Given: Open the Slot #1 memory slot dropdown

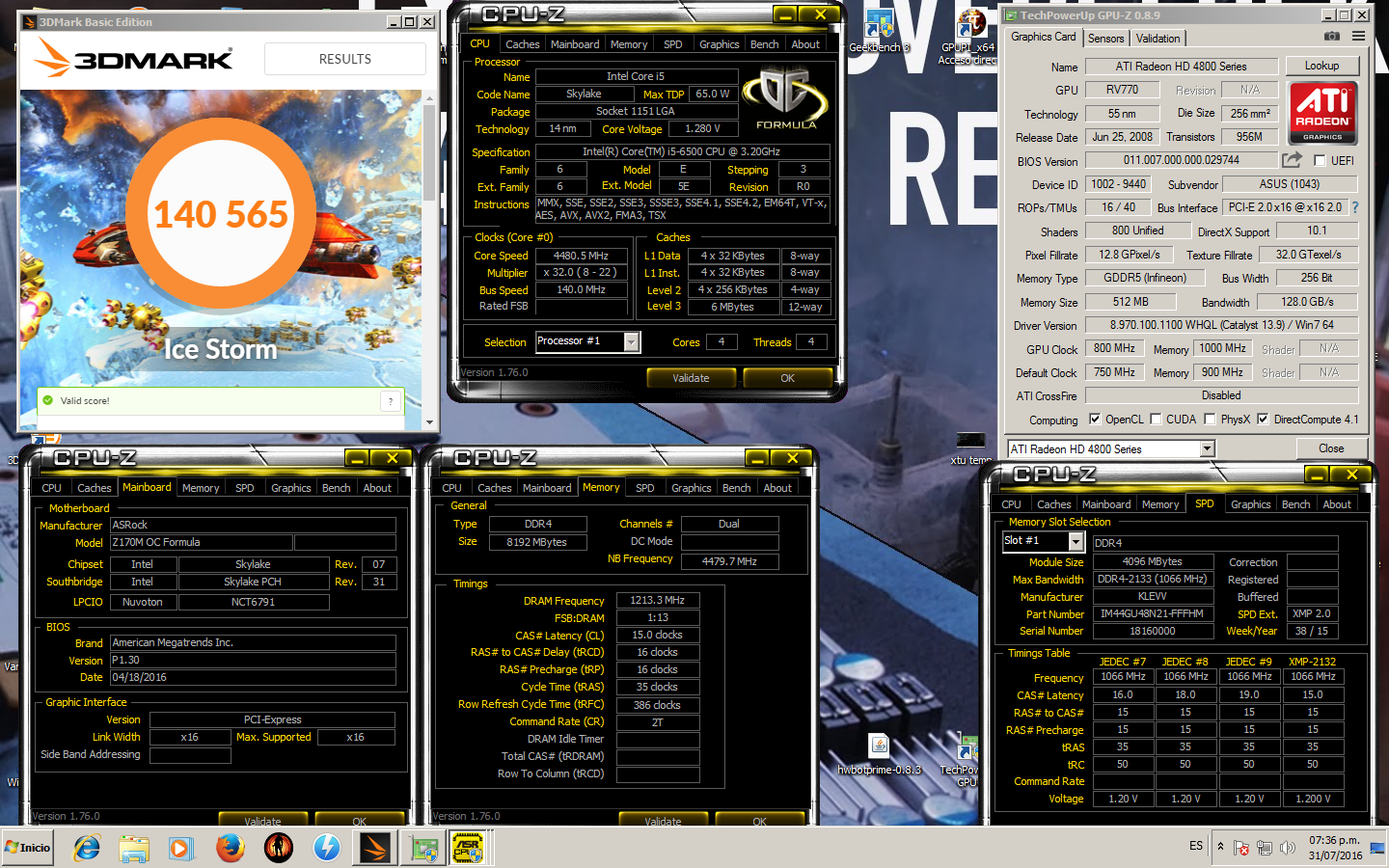Looking at the screenshot, I should (x=1076, y=542).
